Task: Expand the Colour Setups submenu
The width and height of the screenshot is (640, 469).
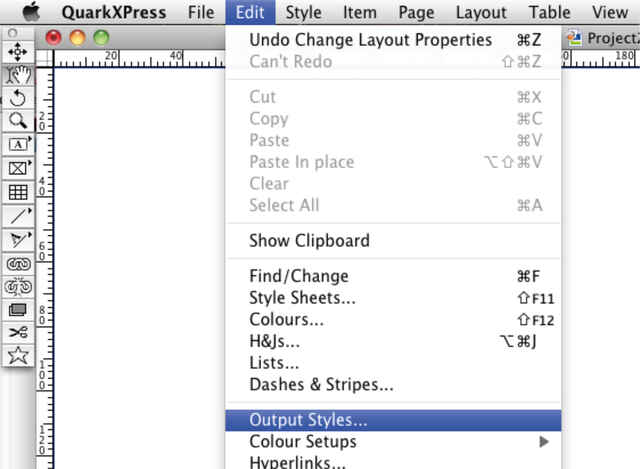Action: click(x=393, y=442)
